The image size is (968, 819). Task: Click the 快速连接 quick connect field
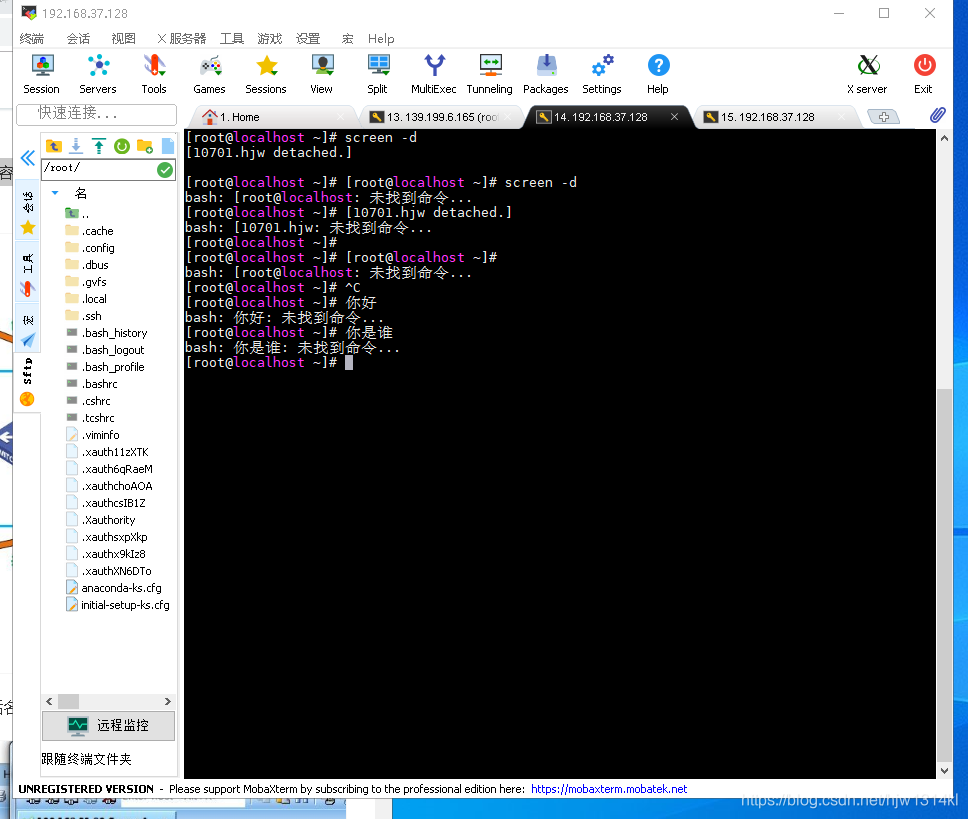(97, 114)
